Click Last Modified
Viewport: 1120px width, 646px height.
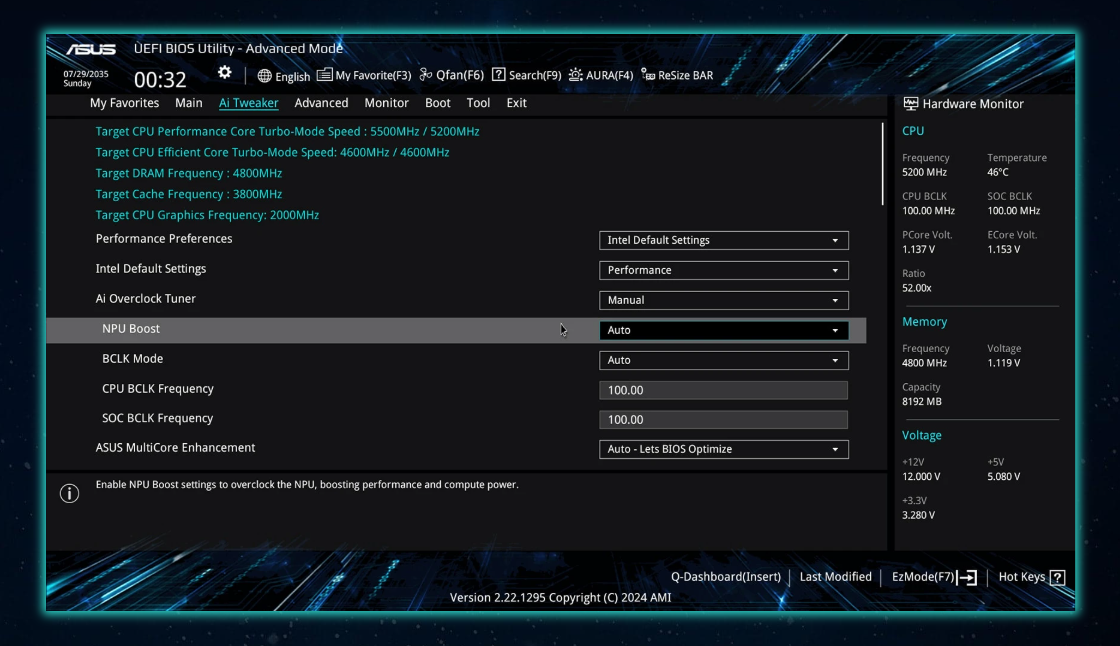pos(836,577)
